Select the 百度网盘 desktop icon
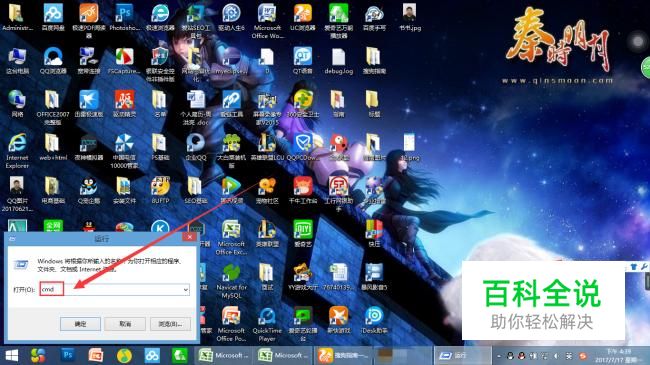The height and width of the screenshot is (365, 650). [53, 18]
